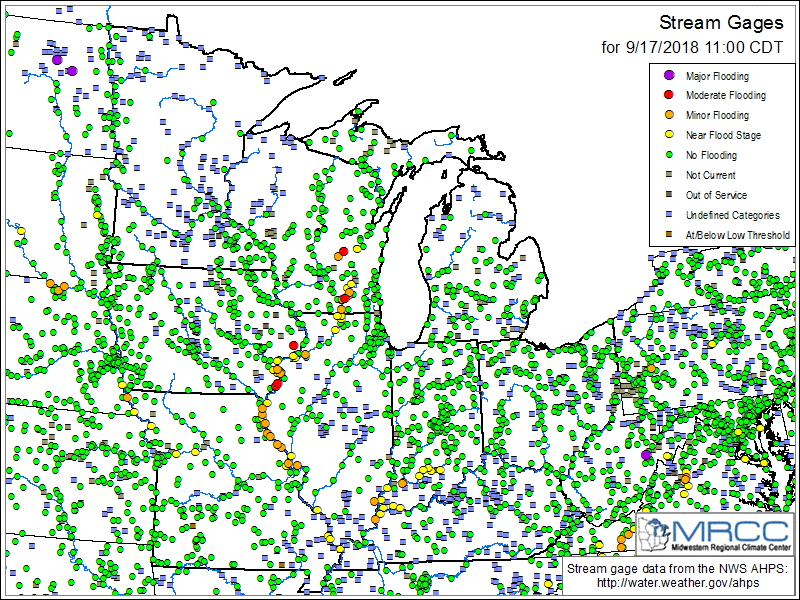800x600 pixels.
Task: Click the Major Flooding legend label
Action: point(717,76)
